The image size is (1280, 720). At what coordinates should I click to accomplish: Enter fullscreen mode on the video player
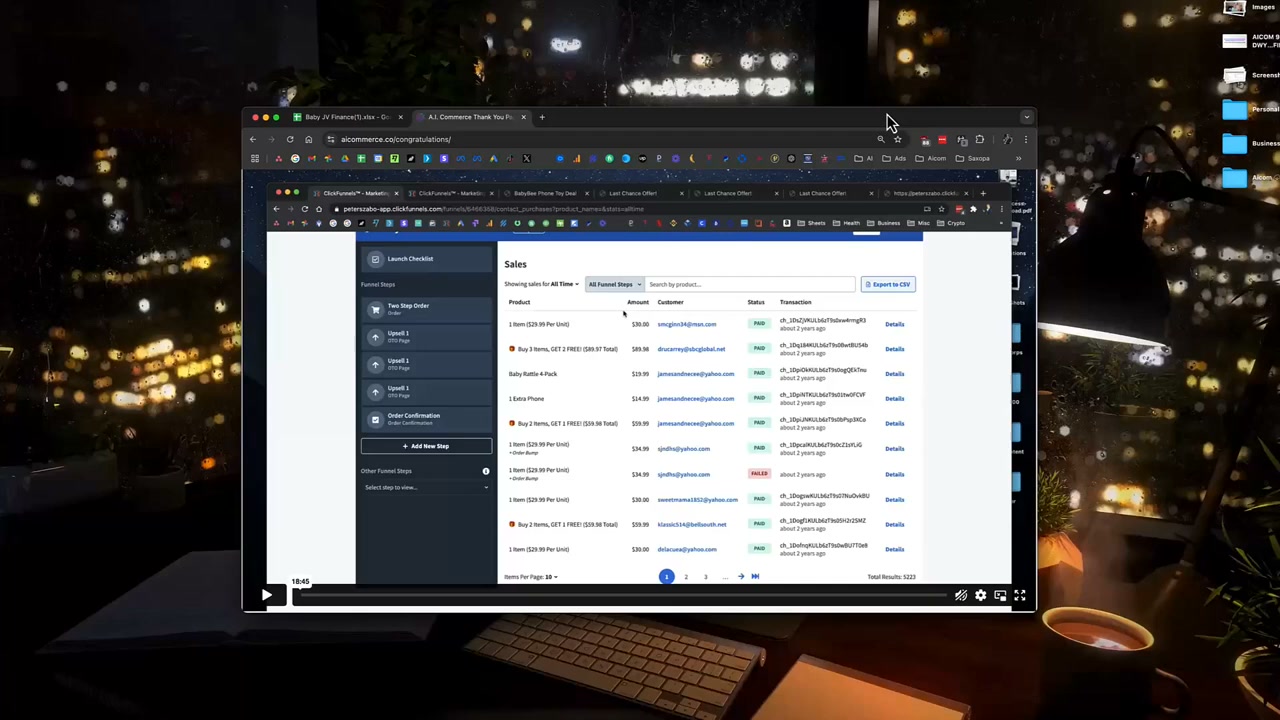pyautogui.click(x=1019, y=595)
